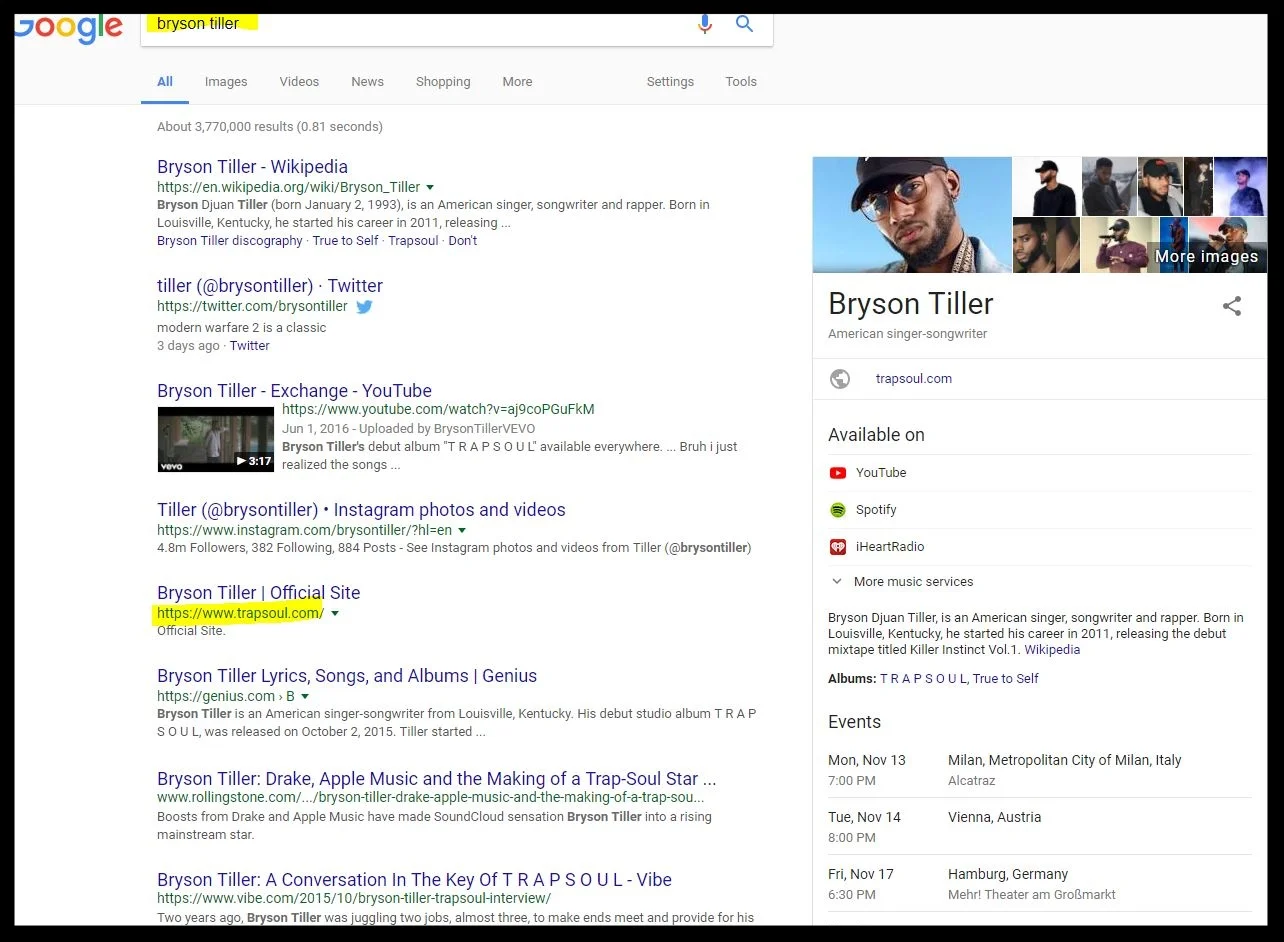Click the True to Self album link in panel
1284x942 pixels.
click(x=1006, y=679)
